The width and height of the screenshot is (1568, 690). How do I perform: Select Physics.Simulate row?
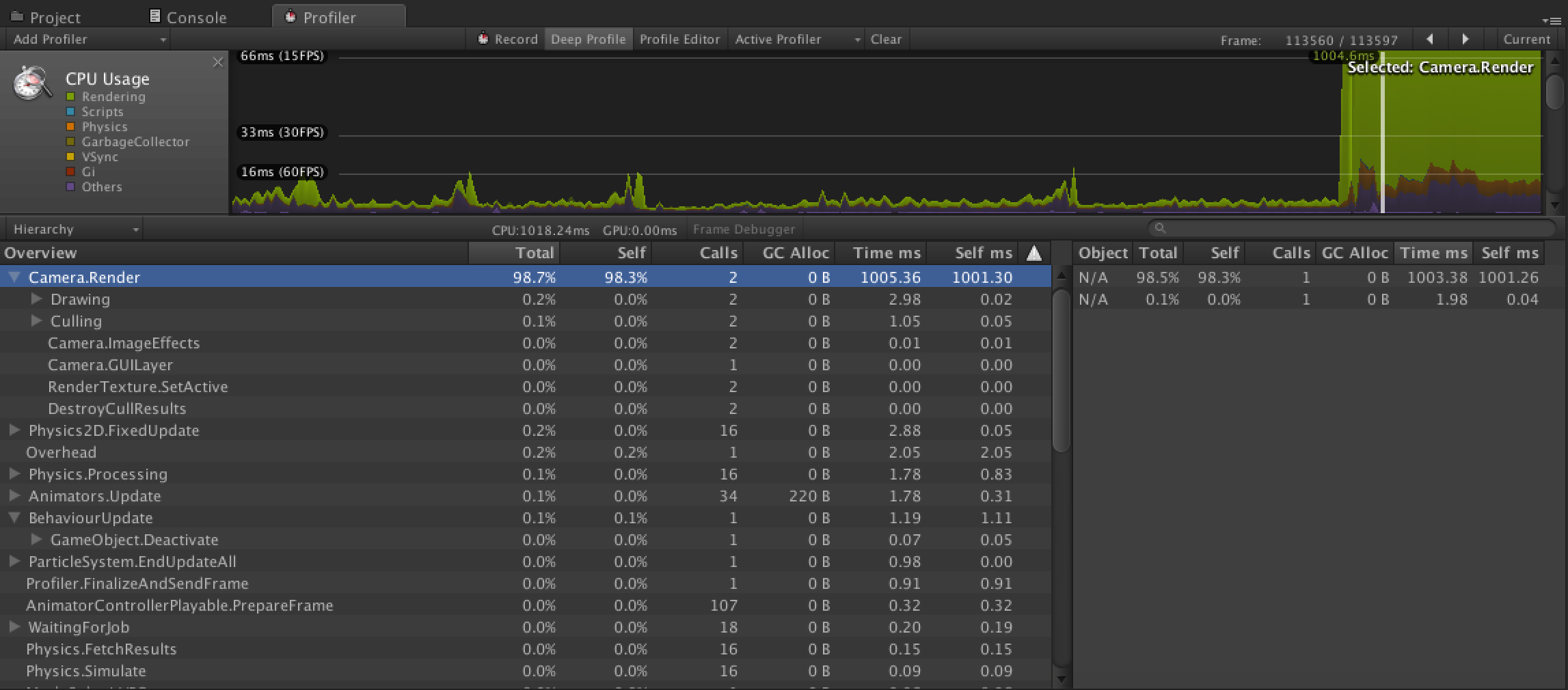point(525,670)
